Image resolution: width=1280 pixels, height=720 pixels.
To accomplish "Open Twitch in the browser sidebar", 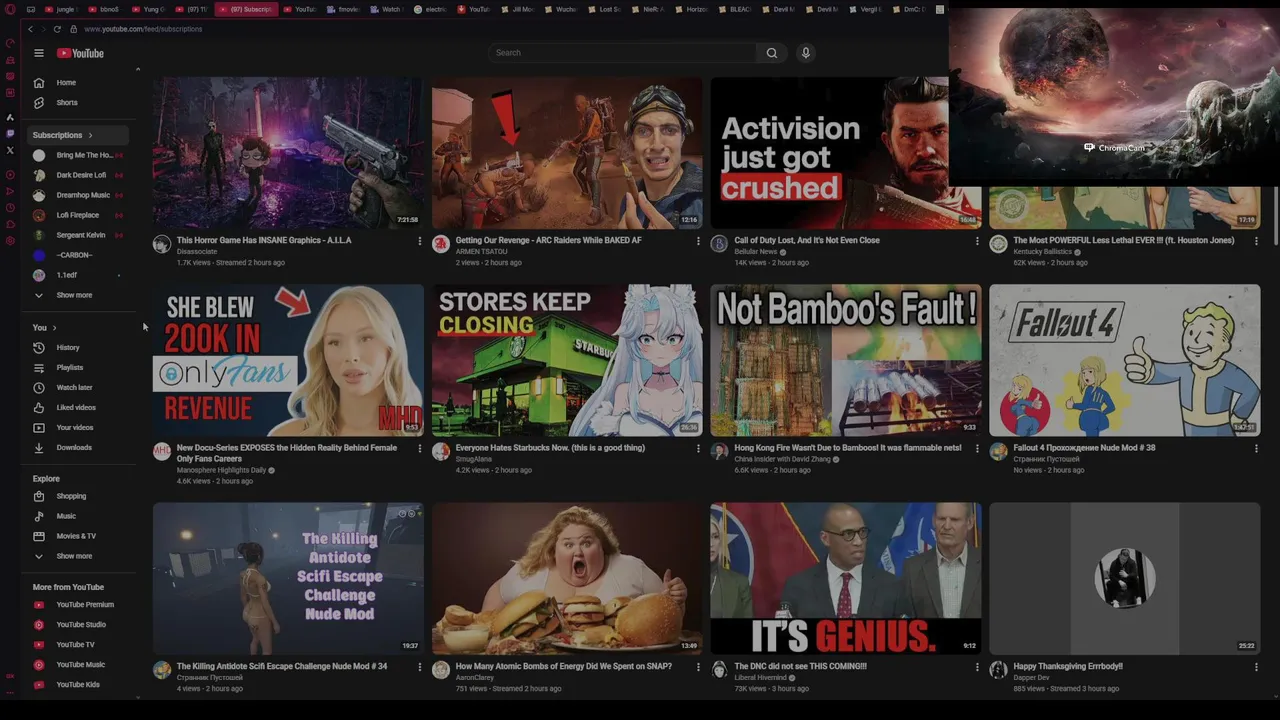I will [10, 133].
